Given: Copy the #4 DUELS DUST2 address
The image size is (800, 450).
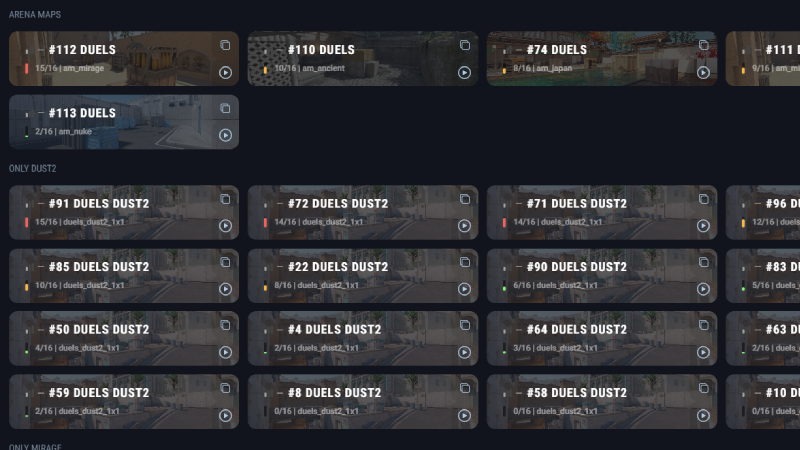Looking at the screenshot, I should click(x=464, y=326).
